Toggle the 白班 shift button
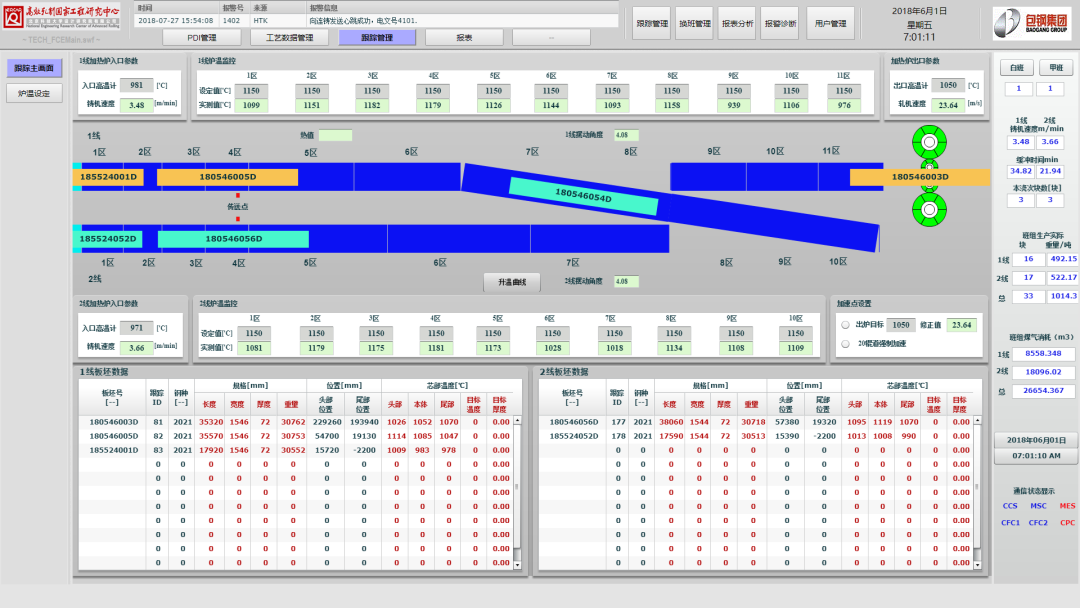 tap(1016, 68)
